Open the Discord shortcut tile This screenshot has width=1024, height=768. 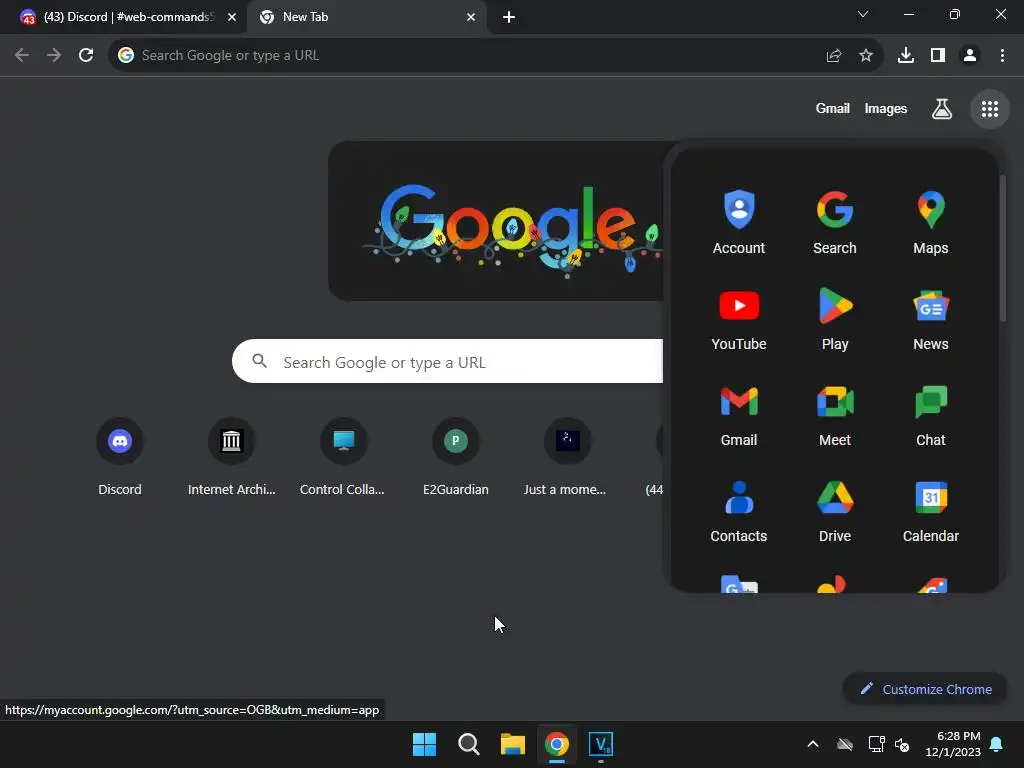[x=120, y=457]
